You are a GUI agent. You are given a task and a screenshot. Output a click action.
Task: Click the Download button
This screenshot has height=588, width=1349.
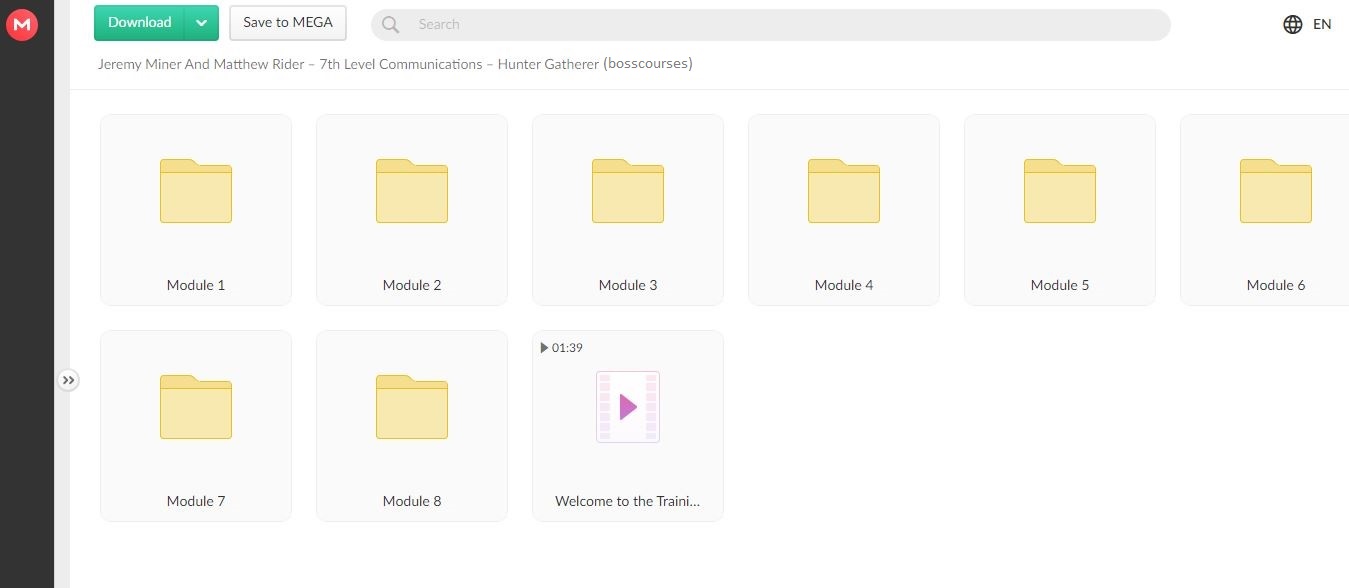pyautogui.click(x=140, y=23)
